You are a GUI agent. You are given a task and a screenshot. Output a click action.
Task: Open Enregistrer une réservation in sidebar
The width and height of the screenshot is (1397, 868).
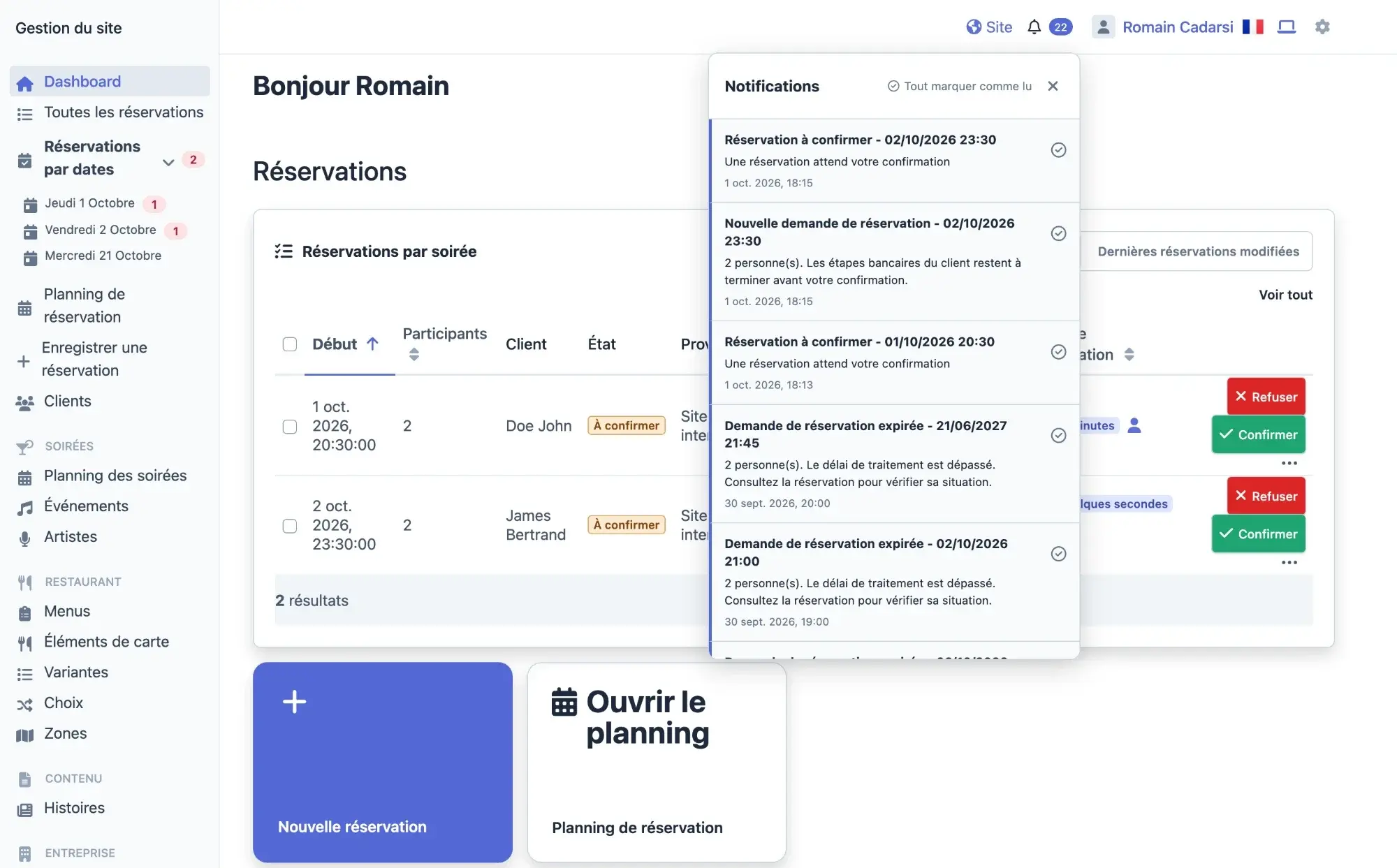coord(110,359)
